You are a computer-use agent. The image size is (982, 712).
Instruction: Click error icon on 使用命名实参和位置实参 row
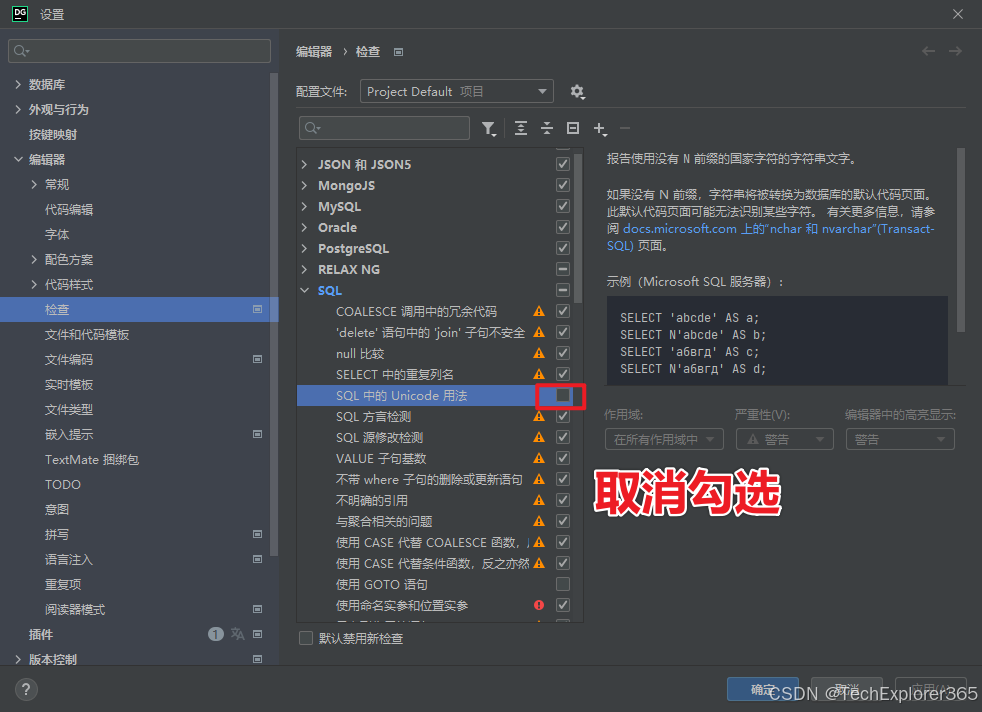539,605
